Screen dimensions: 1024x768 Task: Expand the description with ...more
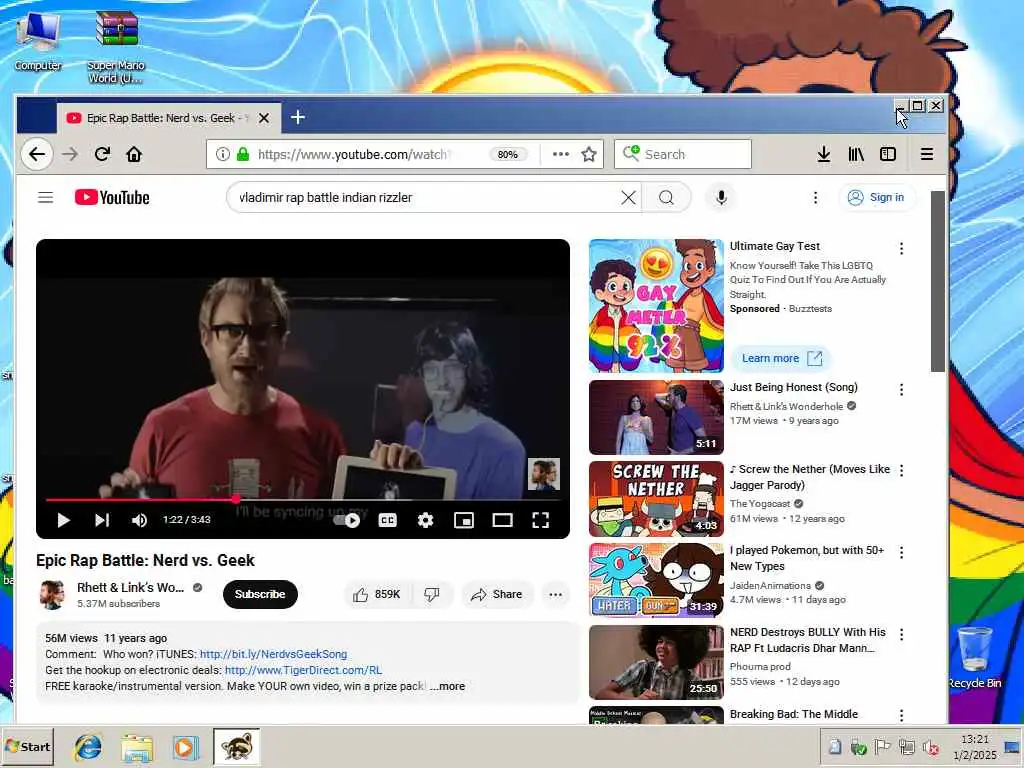coord(447,686)
